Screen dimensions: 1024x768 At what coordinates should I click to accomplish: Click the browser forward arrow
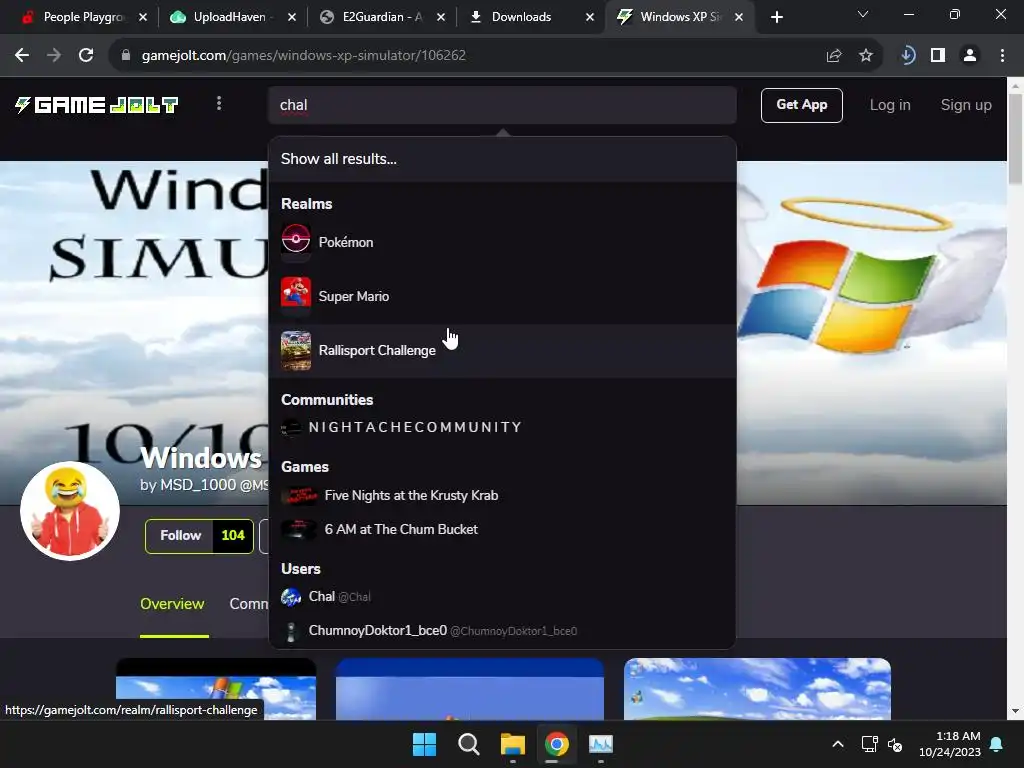coord(54,56)
